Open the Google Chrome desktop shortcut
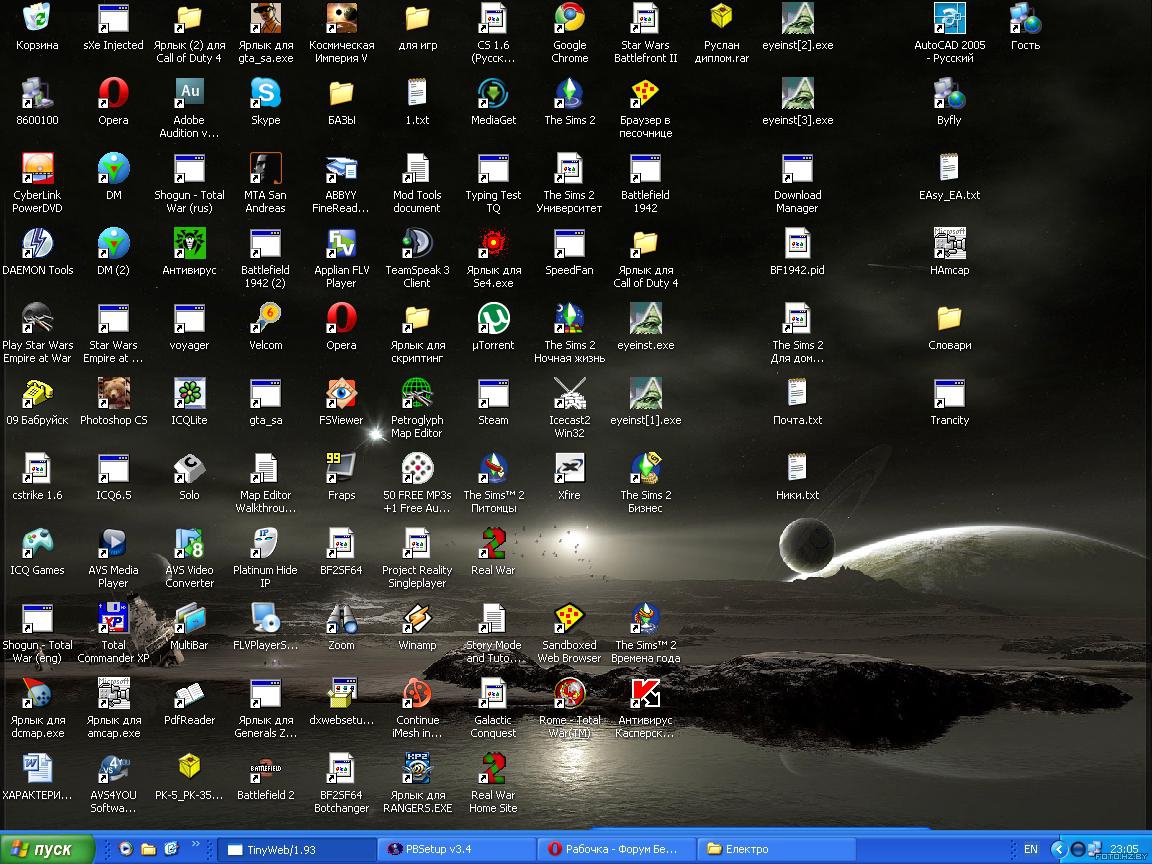Viewport: 1152px width, 864px height. click(569, 19)
